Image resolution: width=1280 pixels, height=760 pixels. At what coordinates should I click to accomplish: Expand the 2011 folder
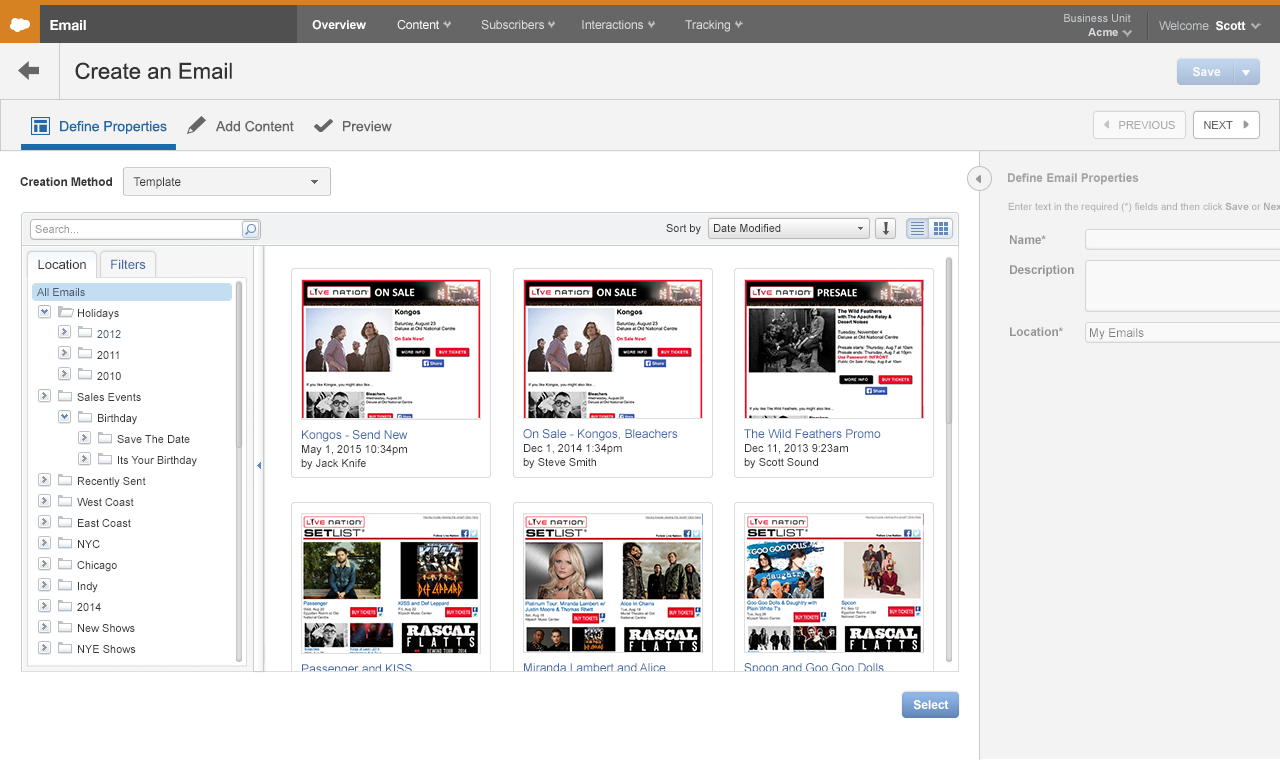[64, 354]
